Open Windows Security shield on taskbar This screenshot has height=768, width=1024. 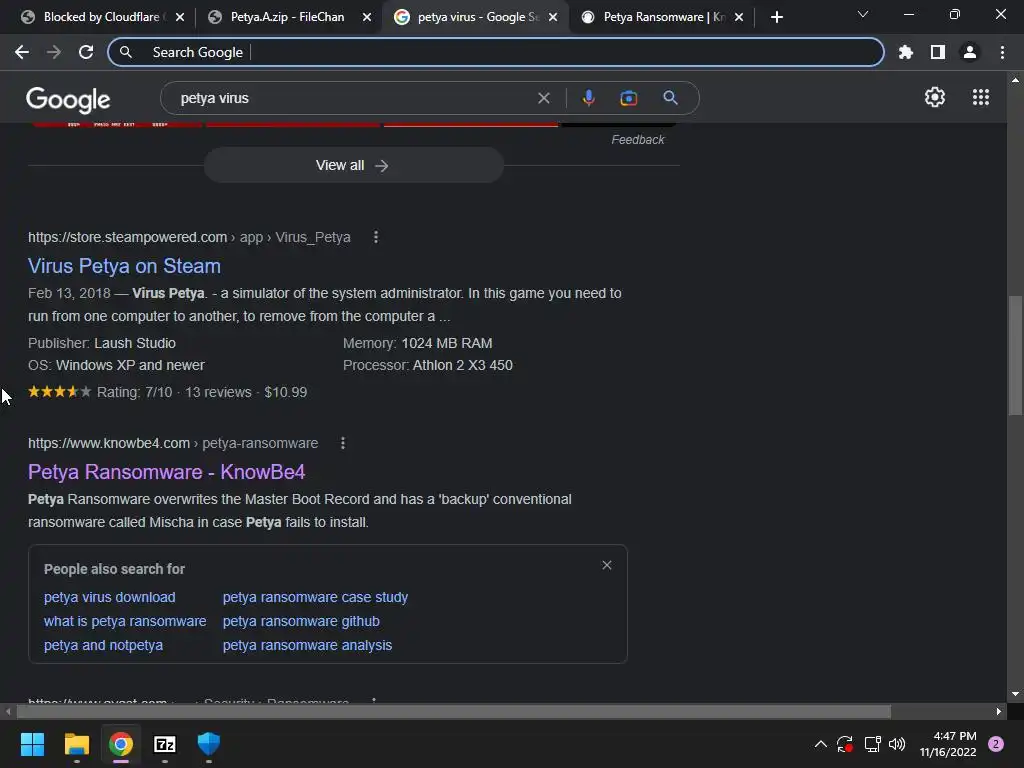click(208, 744)
